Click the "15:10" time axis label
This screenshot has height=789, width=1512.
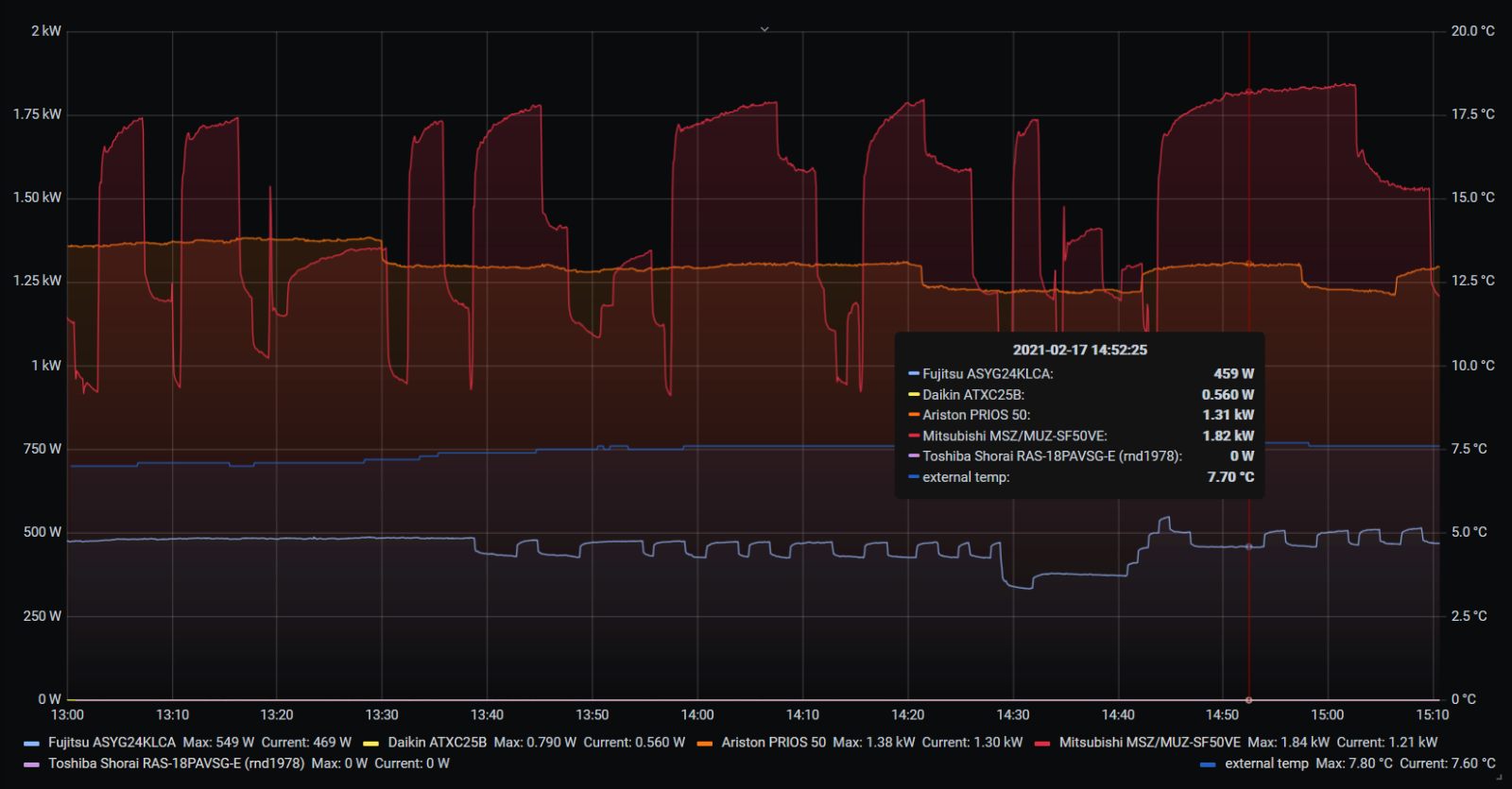[1433, 715]
